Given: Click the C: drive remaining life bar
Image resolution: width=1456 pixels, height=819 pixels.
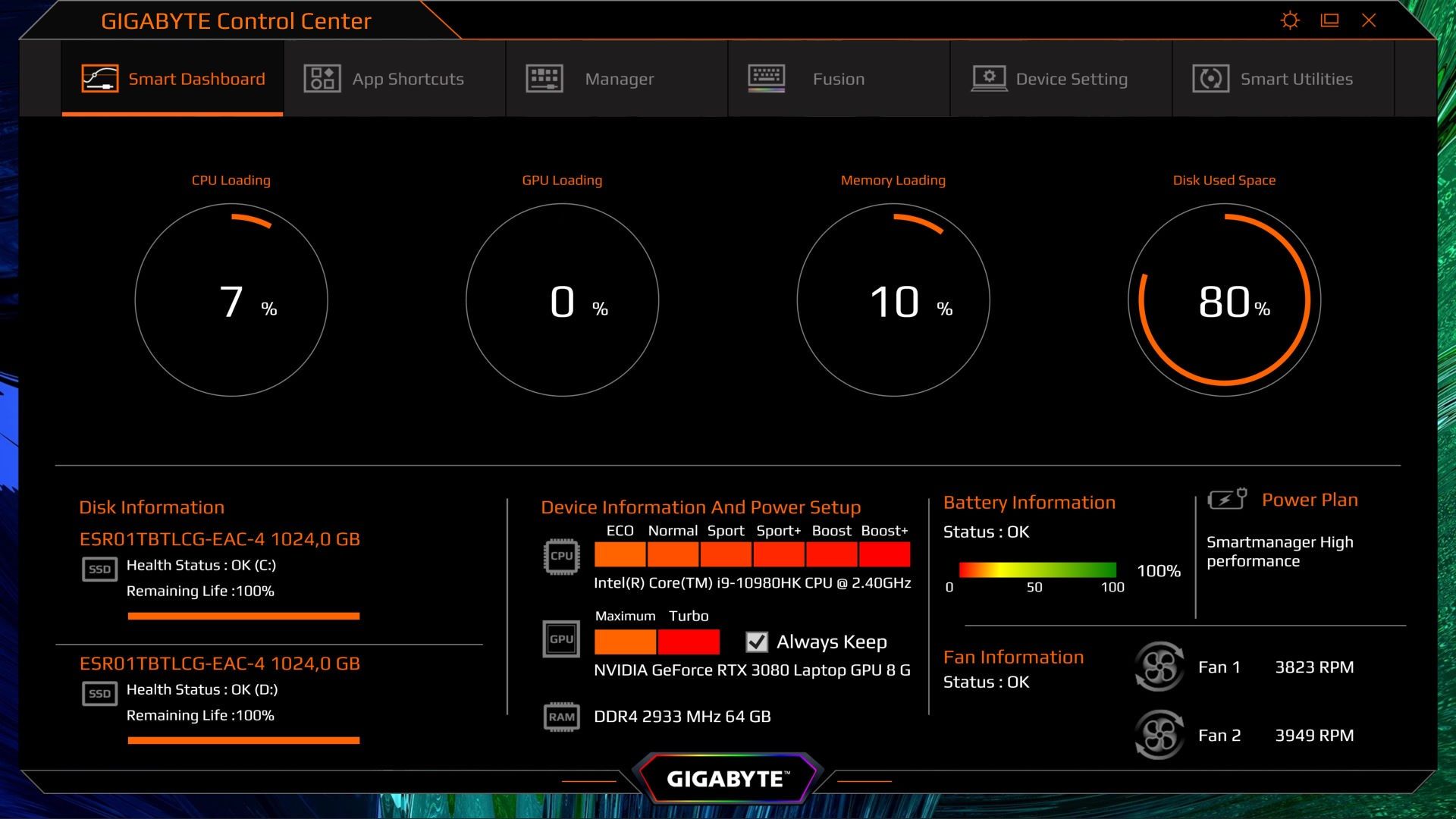Looking at the screenshot, I should tap(243, 616).
